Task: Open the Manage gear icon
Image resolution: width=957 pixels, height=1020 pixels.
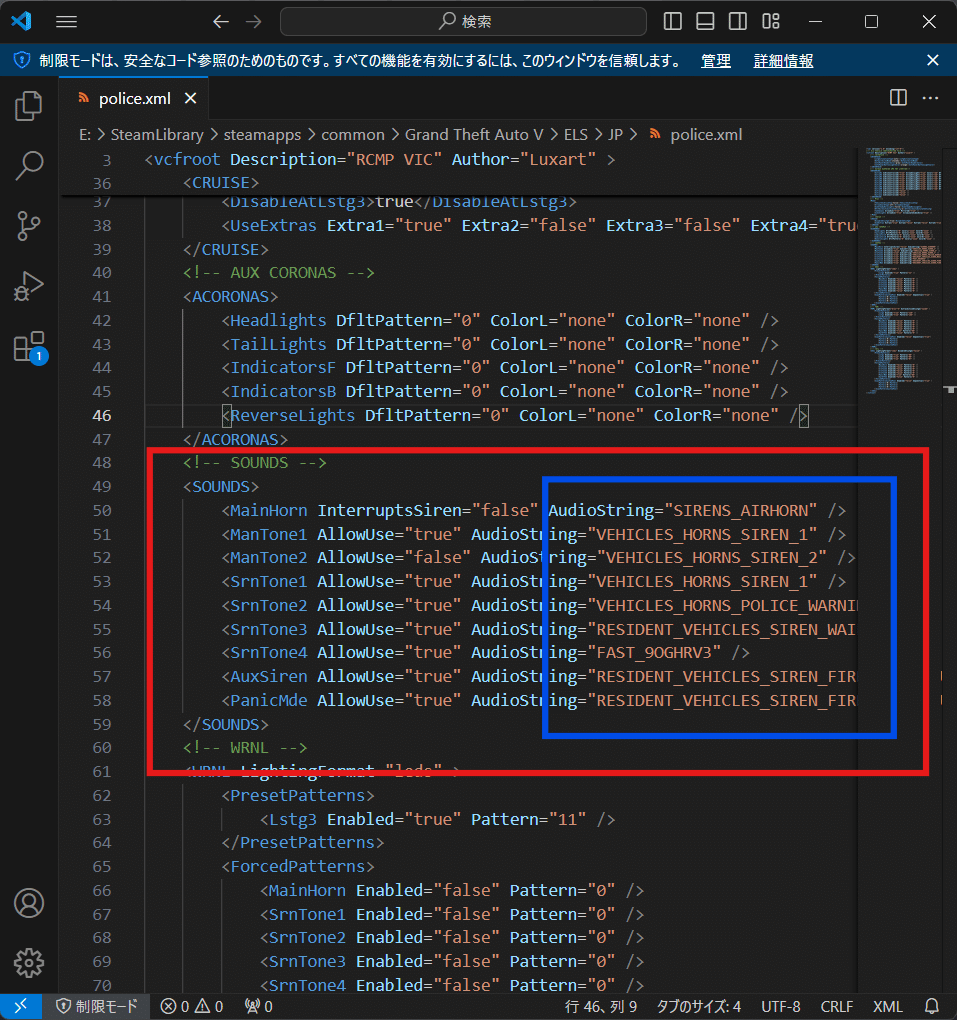Action: (29, 963)
